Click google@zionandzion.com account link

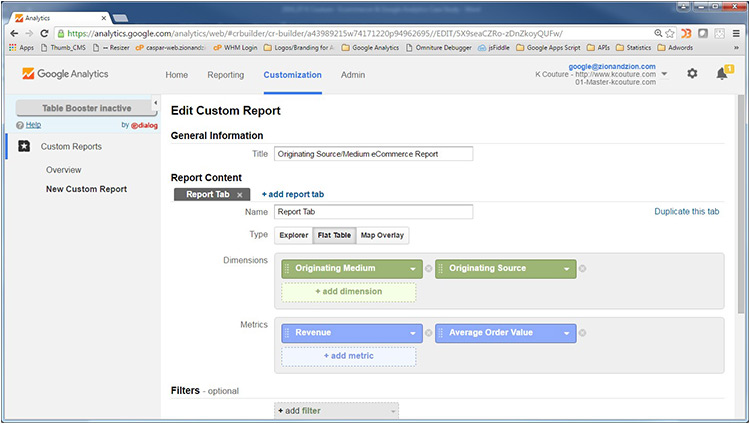click(612, 66)
